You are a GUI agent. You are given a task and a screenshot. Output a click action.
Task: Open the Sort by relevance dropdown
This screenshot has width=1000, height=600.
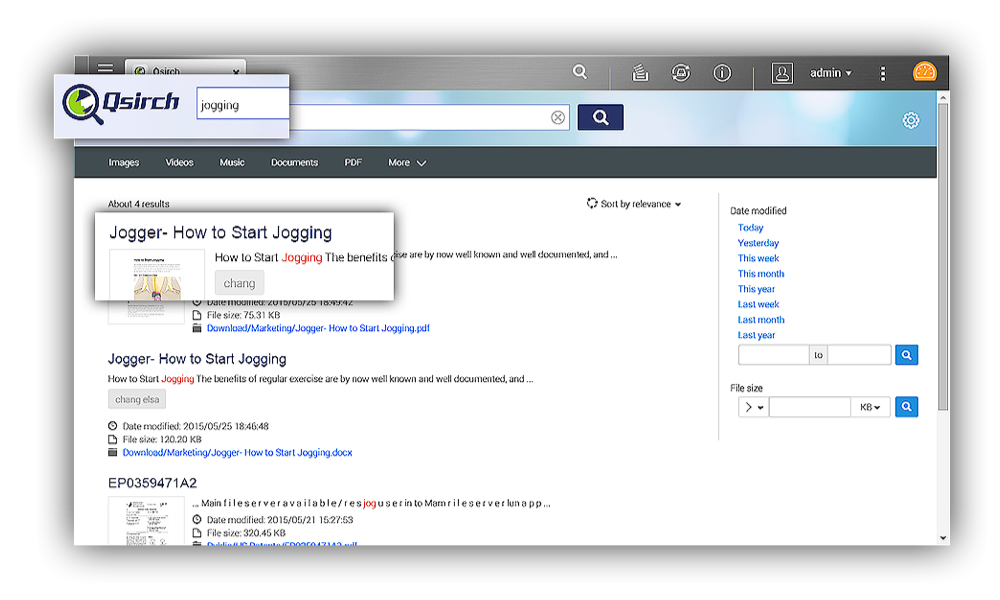[x=634, y=203]
